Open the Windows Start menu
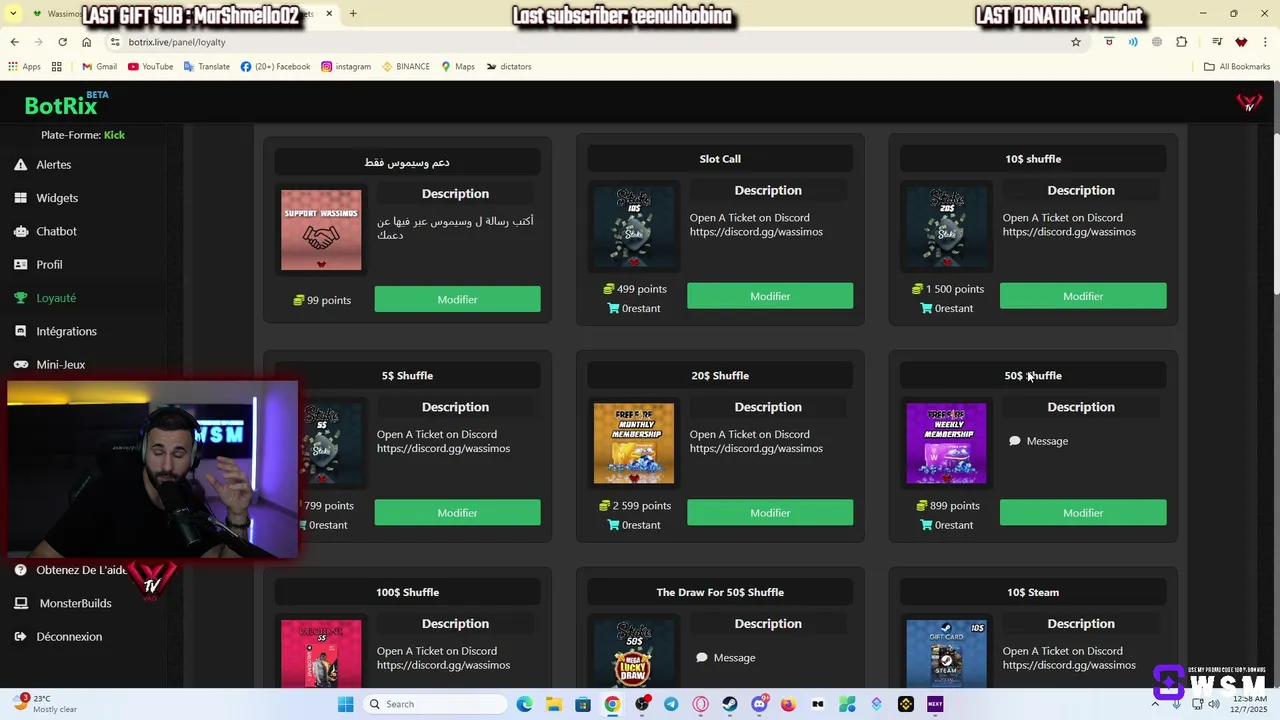This screenshot has height=720, width=1280. click(345, 704)
